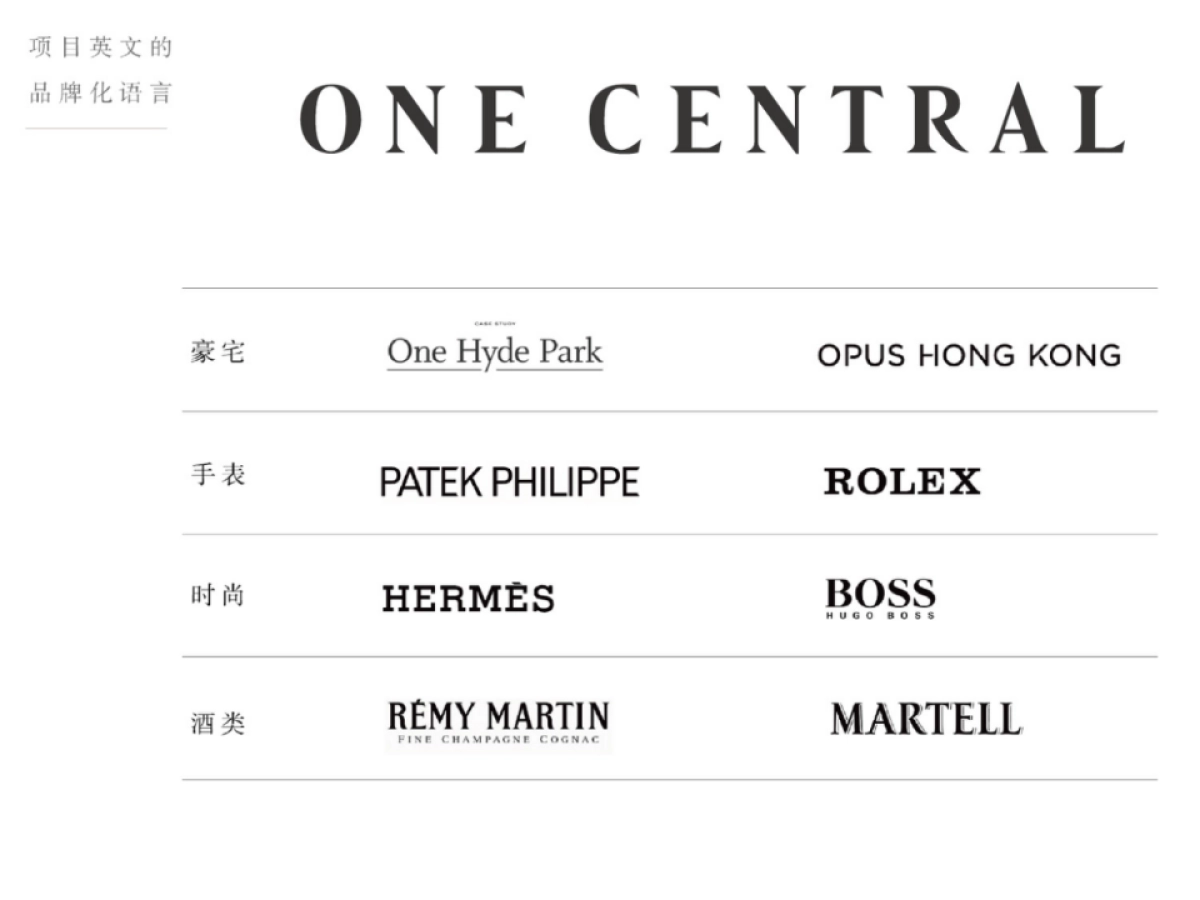1200x900 pixels.
Task: Click the PATEK PHILIPPE logo
Action: (509, 482)
